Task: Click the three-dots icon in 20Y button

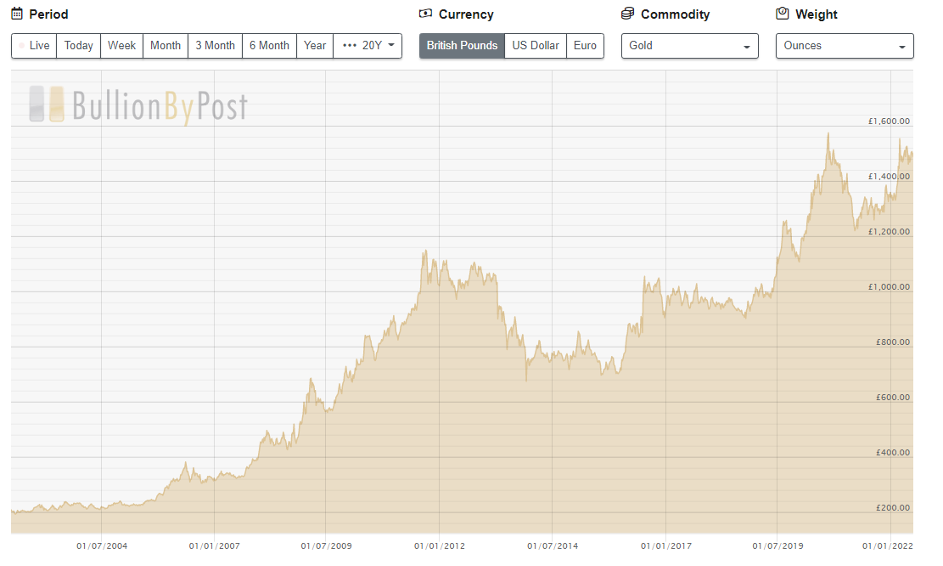Action: 349,45
